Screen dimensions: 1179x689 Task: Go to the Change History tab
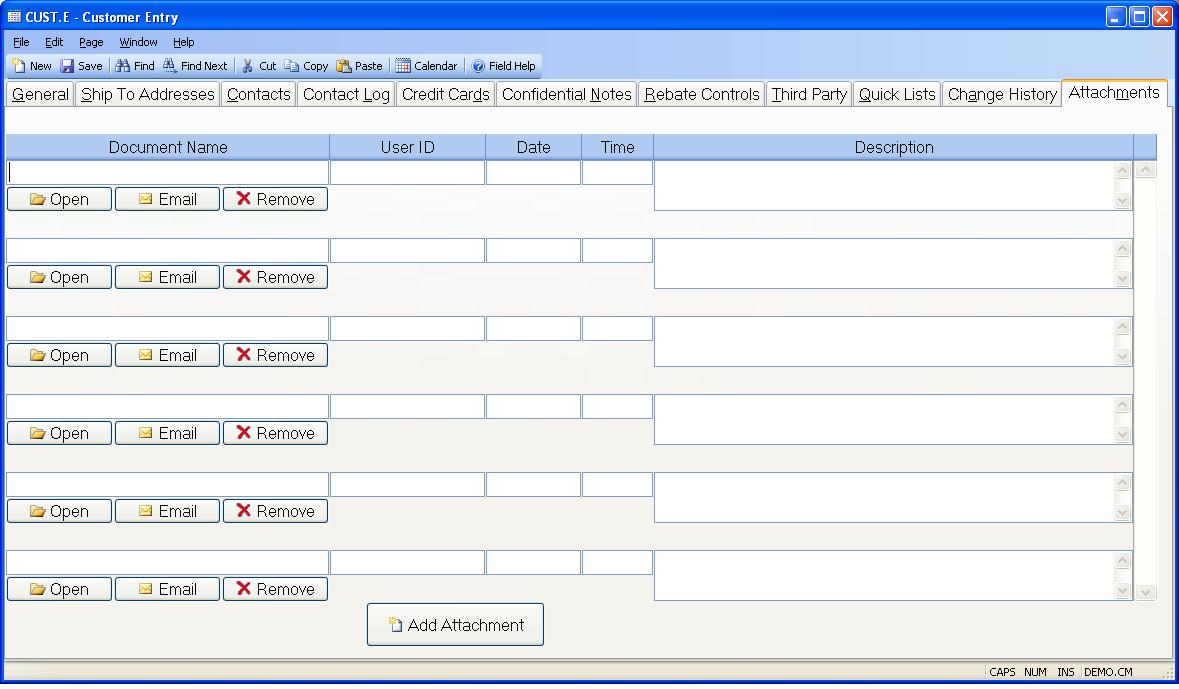[x=1001, y=94]
